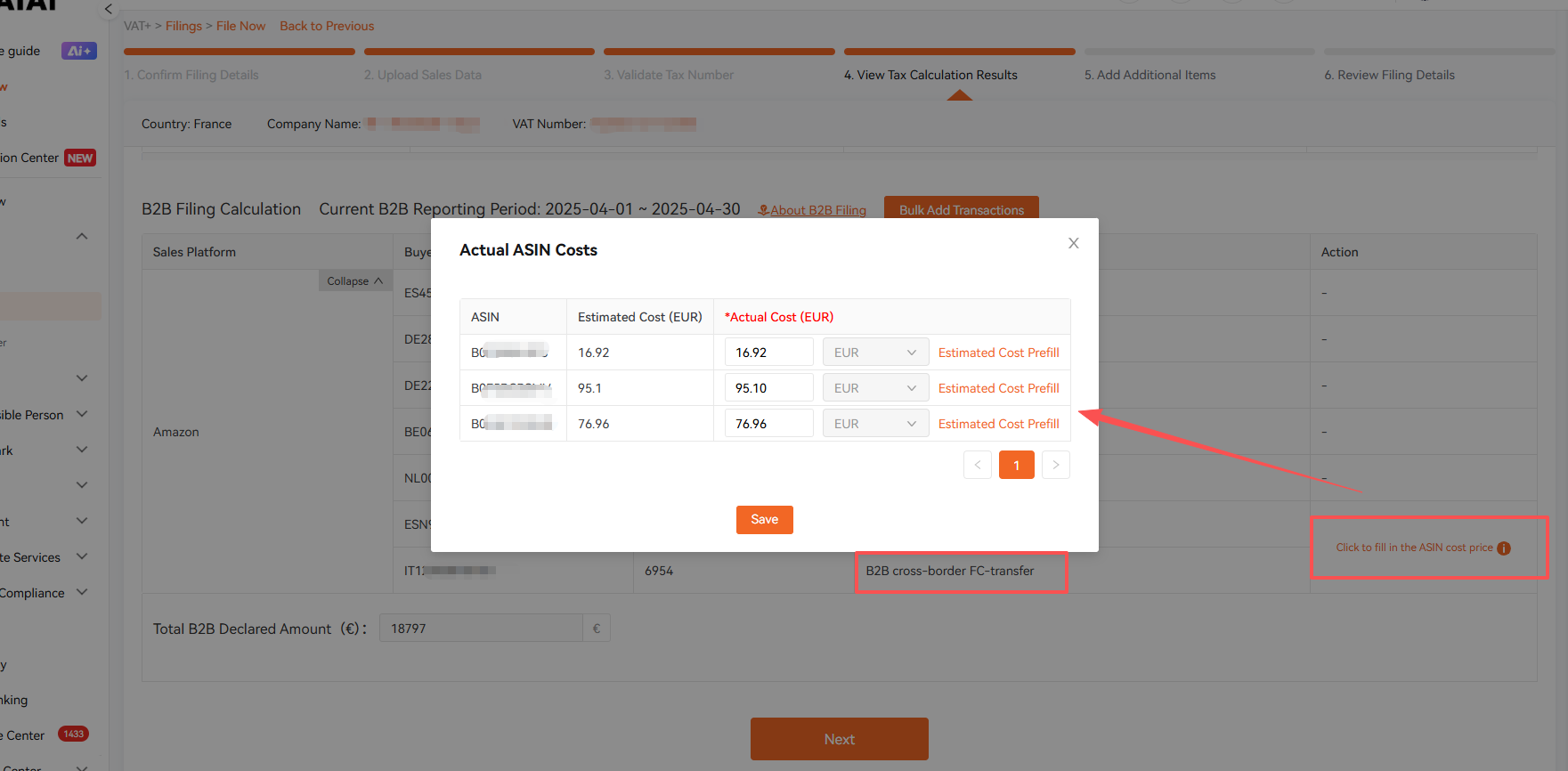This screenshot has height=771, width=1568.
Task: Collapse the Amazon sales platform rows
Action: (x=354, y=281)
